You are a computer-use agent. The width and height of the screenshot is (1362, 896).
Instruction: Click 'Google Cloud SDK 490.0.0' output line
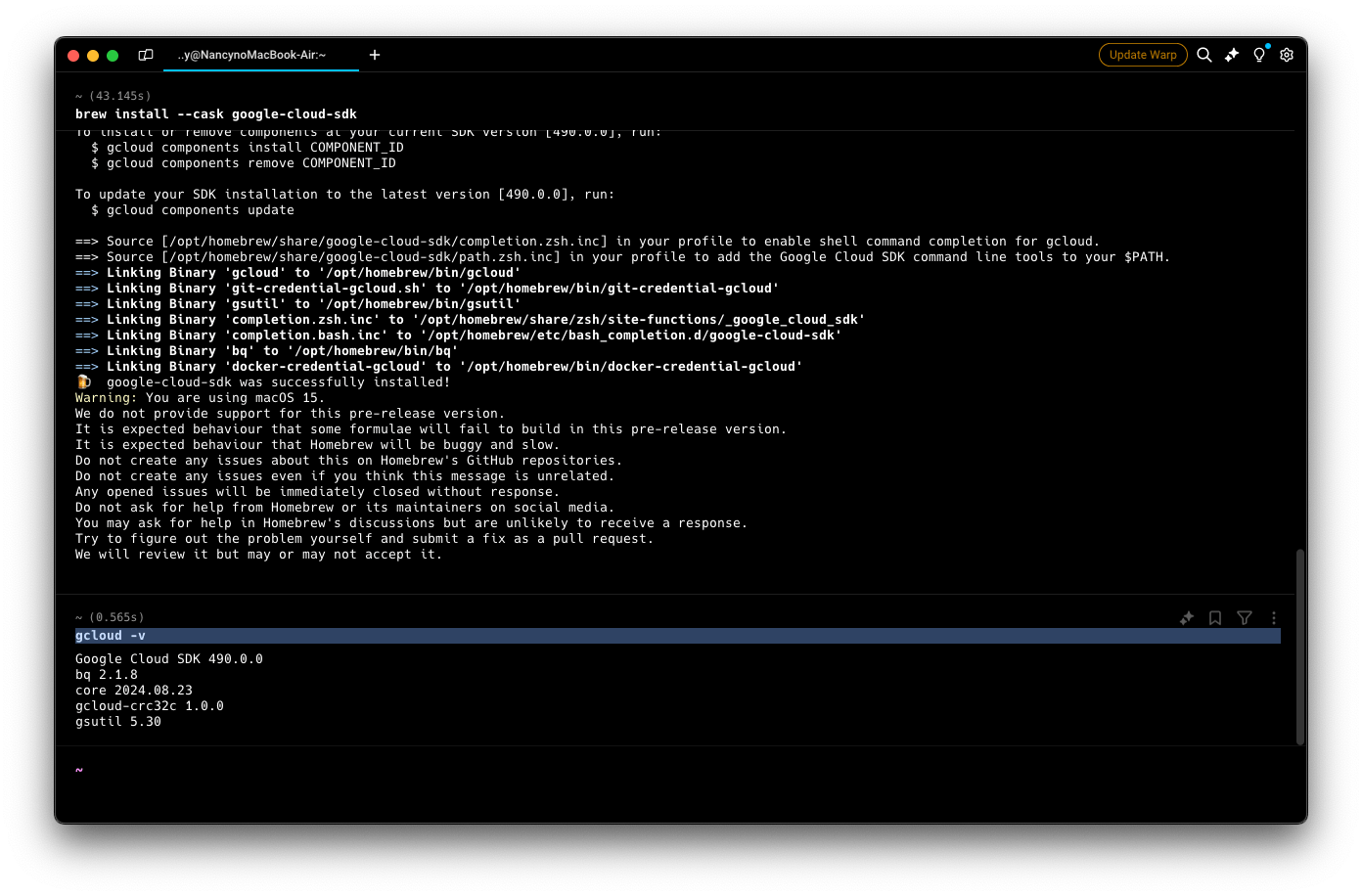169,659
